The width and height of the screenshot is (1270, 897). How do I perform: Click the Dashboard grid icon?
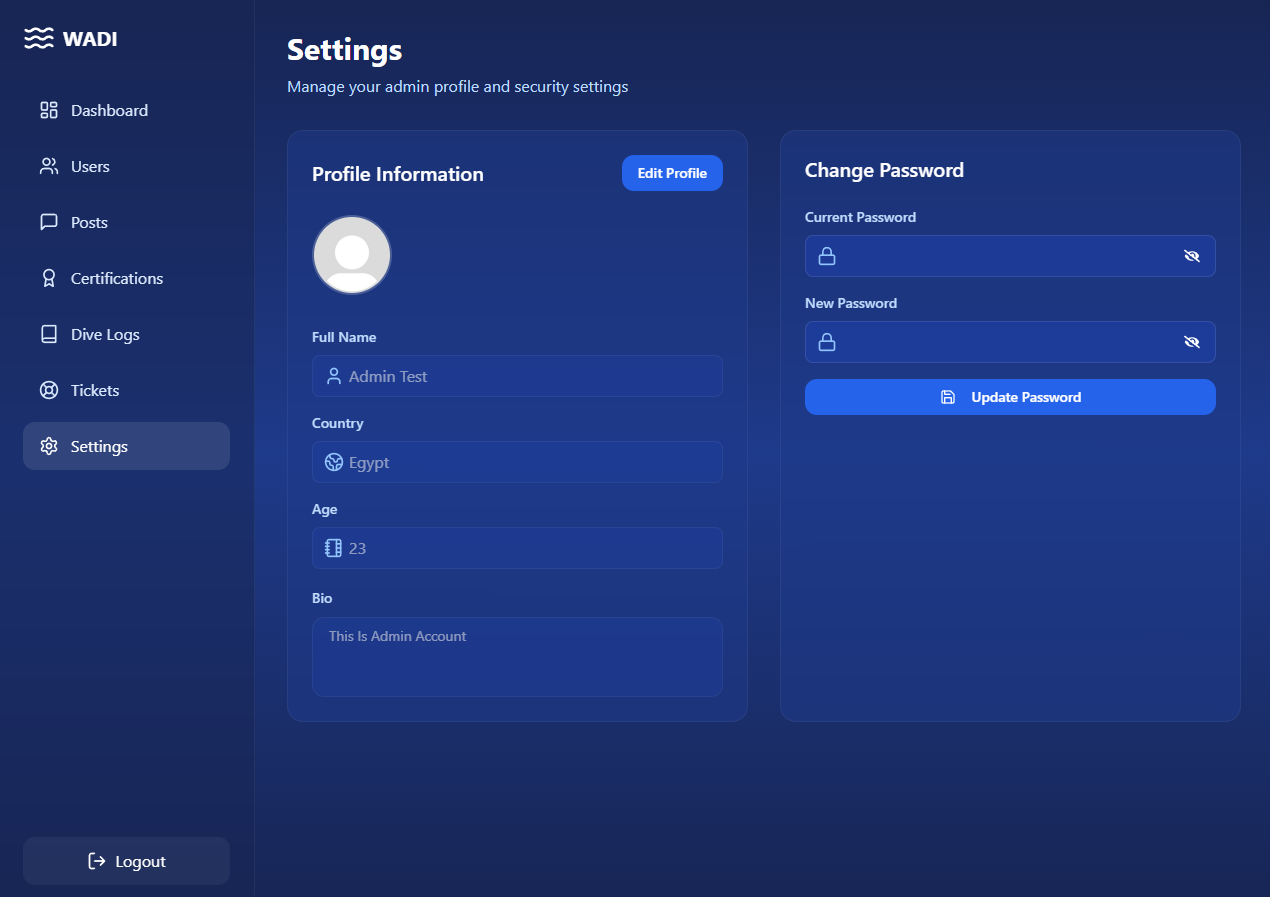(x=48, y=110)
